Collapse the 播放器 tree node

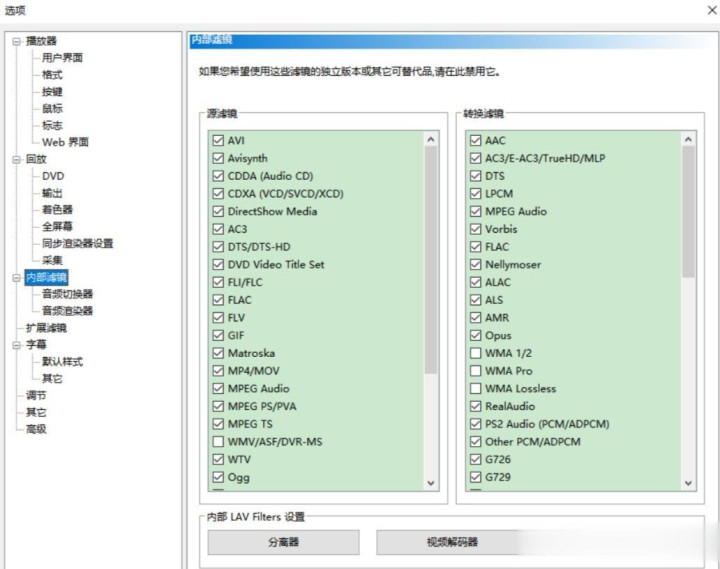pyautogui.click(x=16, y=41)
